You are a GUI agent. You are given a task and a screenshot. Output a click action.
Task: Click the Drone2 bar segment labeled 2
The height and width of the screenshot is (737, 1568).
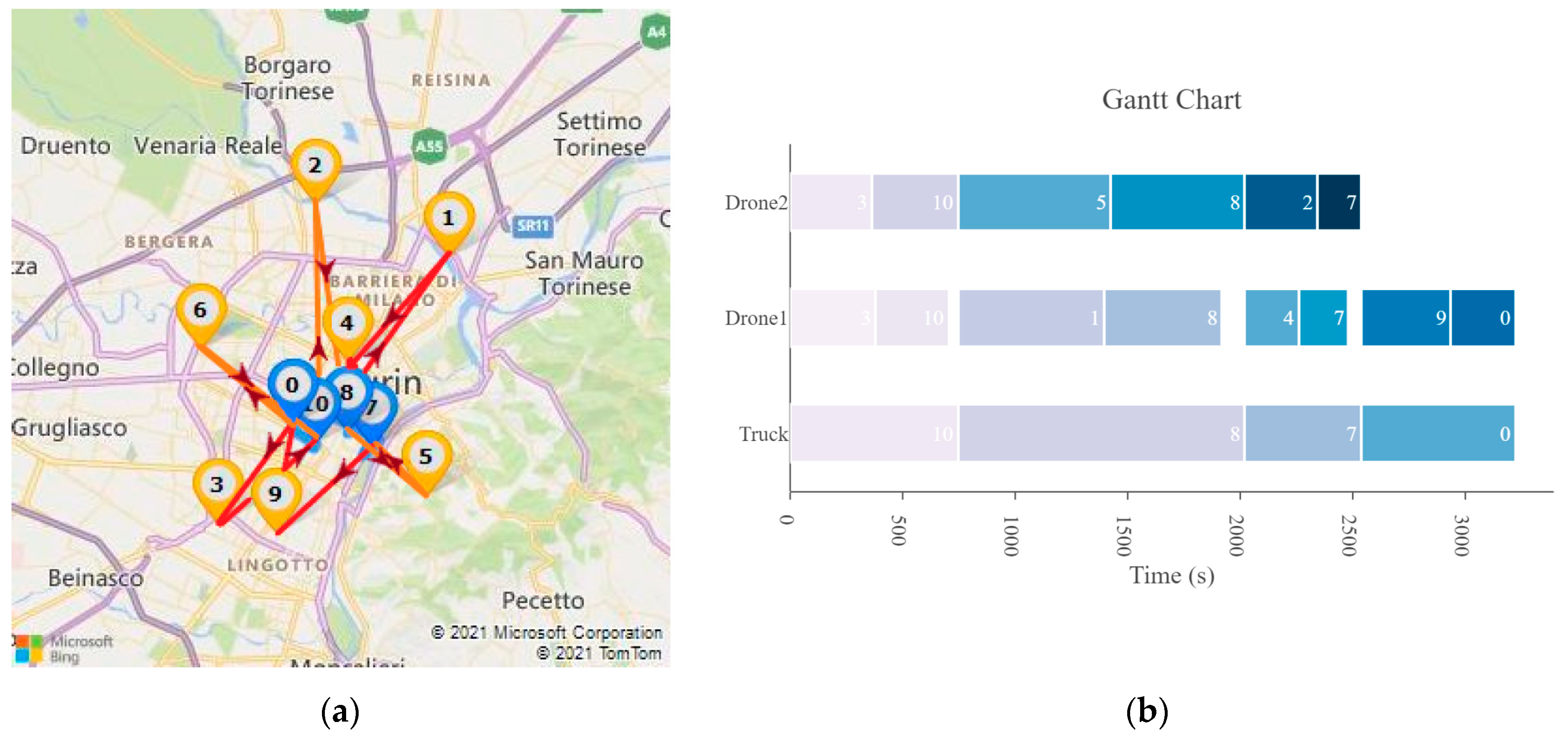coord(1281,202)
